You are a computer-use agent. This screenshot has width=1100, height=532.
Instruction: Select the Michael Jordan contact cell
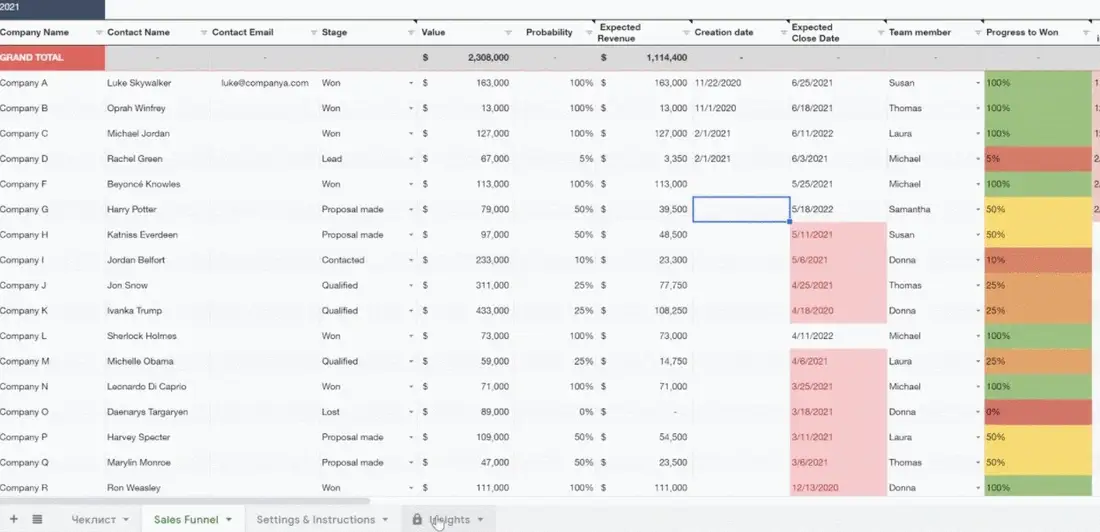[x=157, y=133]
